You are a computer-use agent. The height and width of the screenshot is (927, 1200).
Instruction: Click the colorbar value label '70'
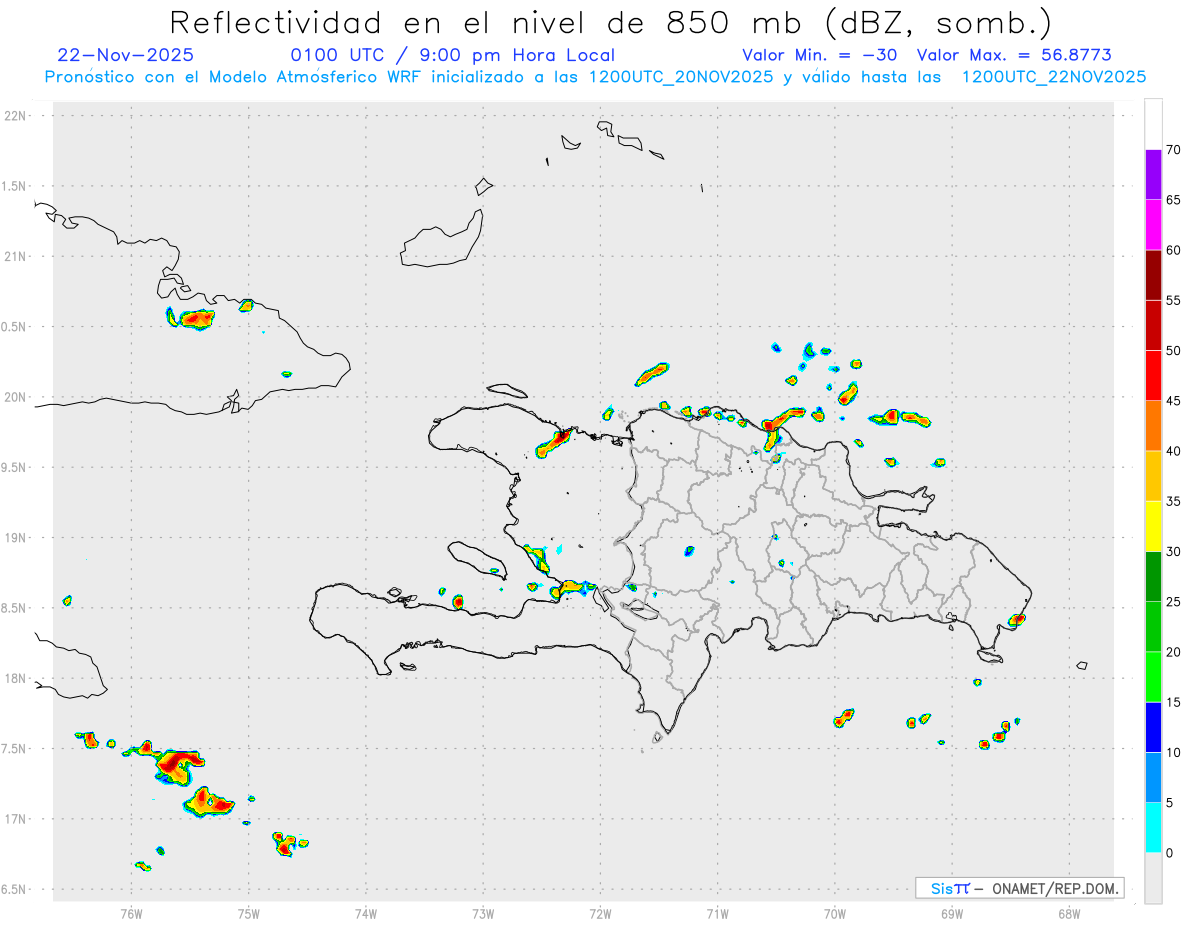[1173, 150]
